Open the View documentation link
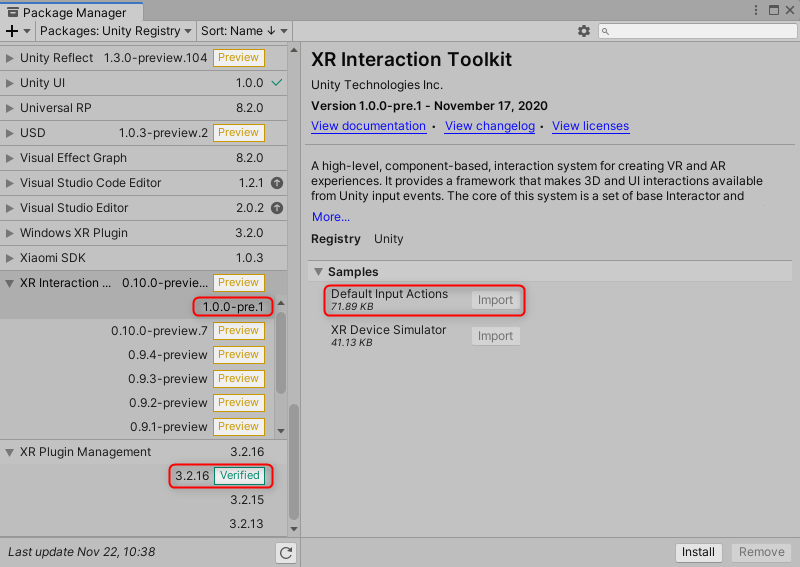Screen dimensions: 800x567 (x=368, y=126)
